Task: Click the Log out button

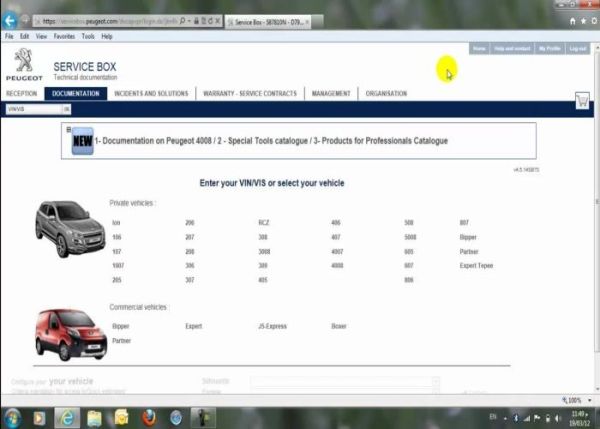Action: 578,49
